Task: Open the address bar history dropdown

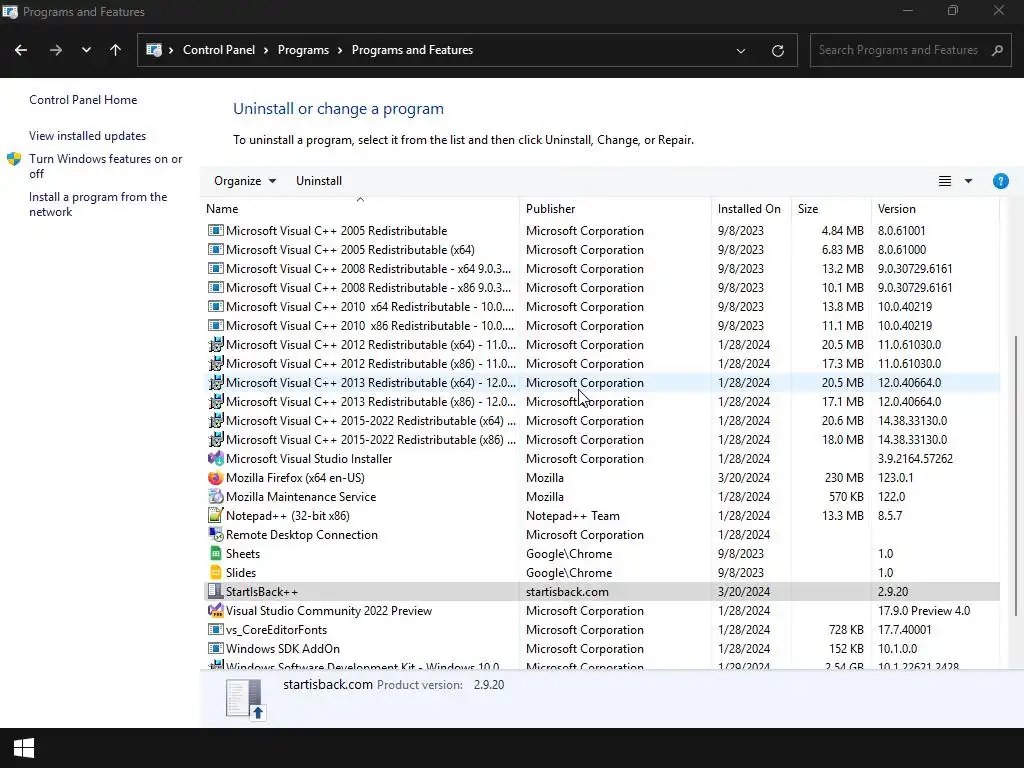Action: click(x=741, y=50)
